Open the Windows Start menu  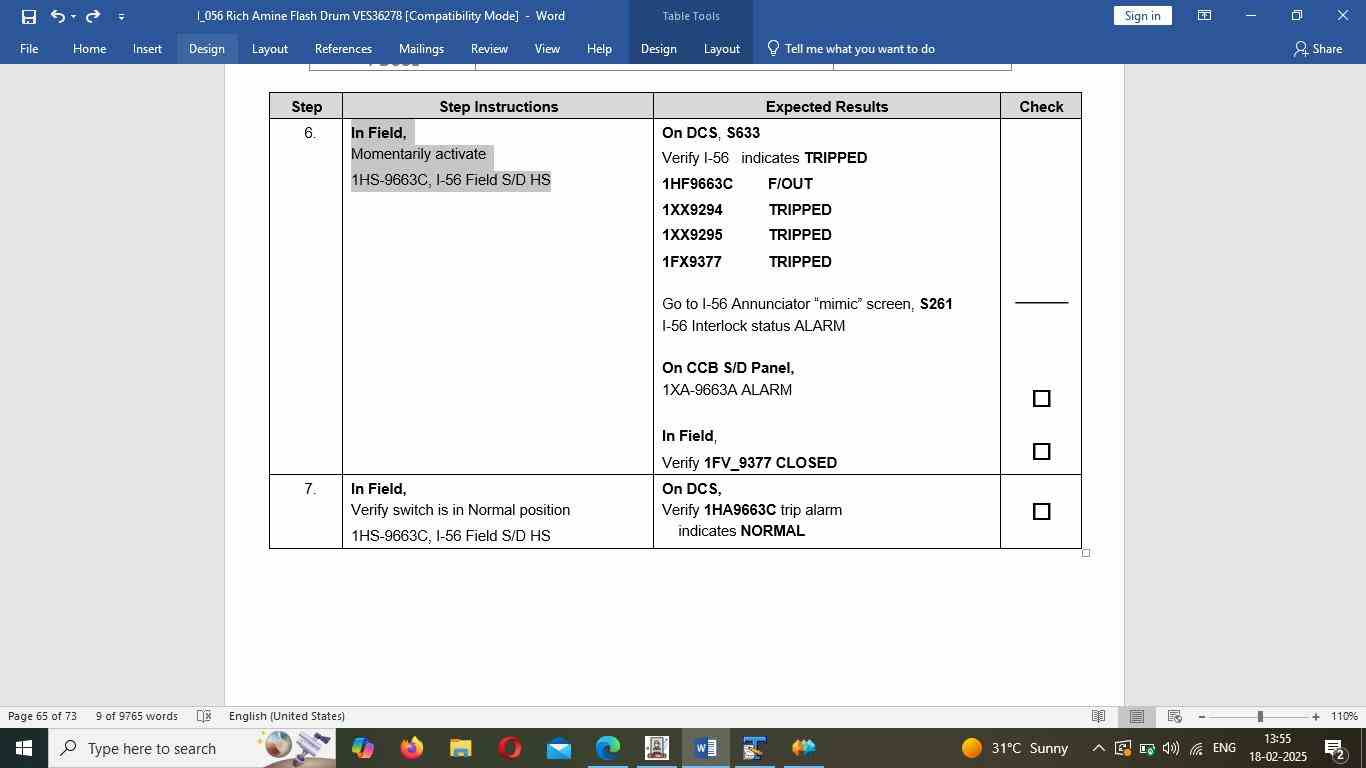coord(23,748)
